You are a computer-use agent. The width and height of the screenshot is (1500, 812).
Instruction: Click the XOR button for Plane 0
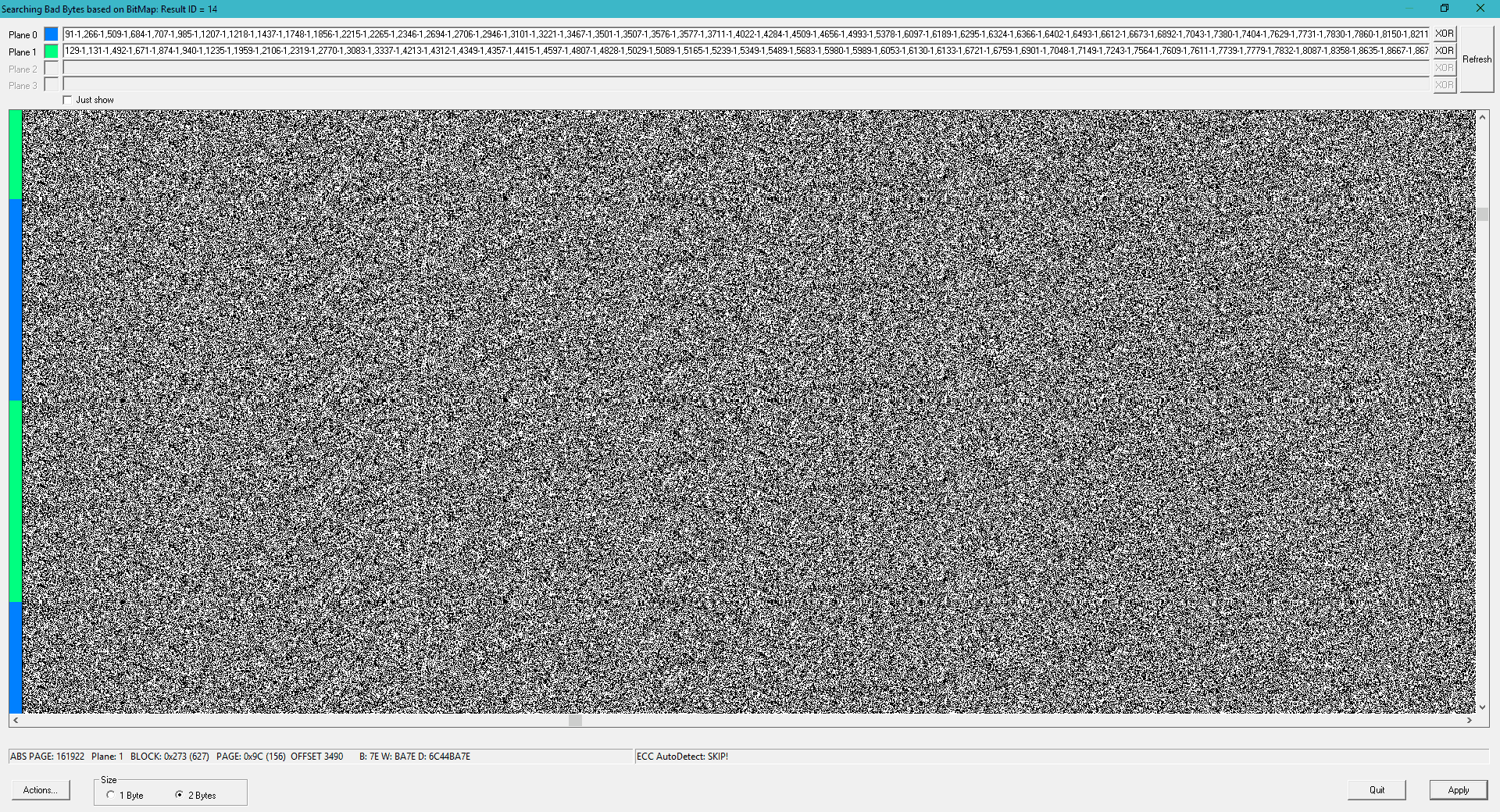(1445, 34)
